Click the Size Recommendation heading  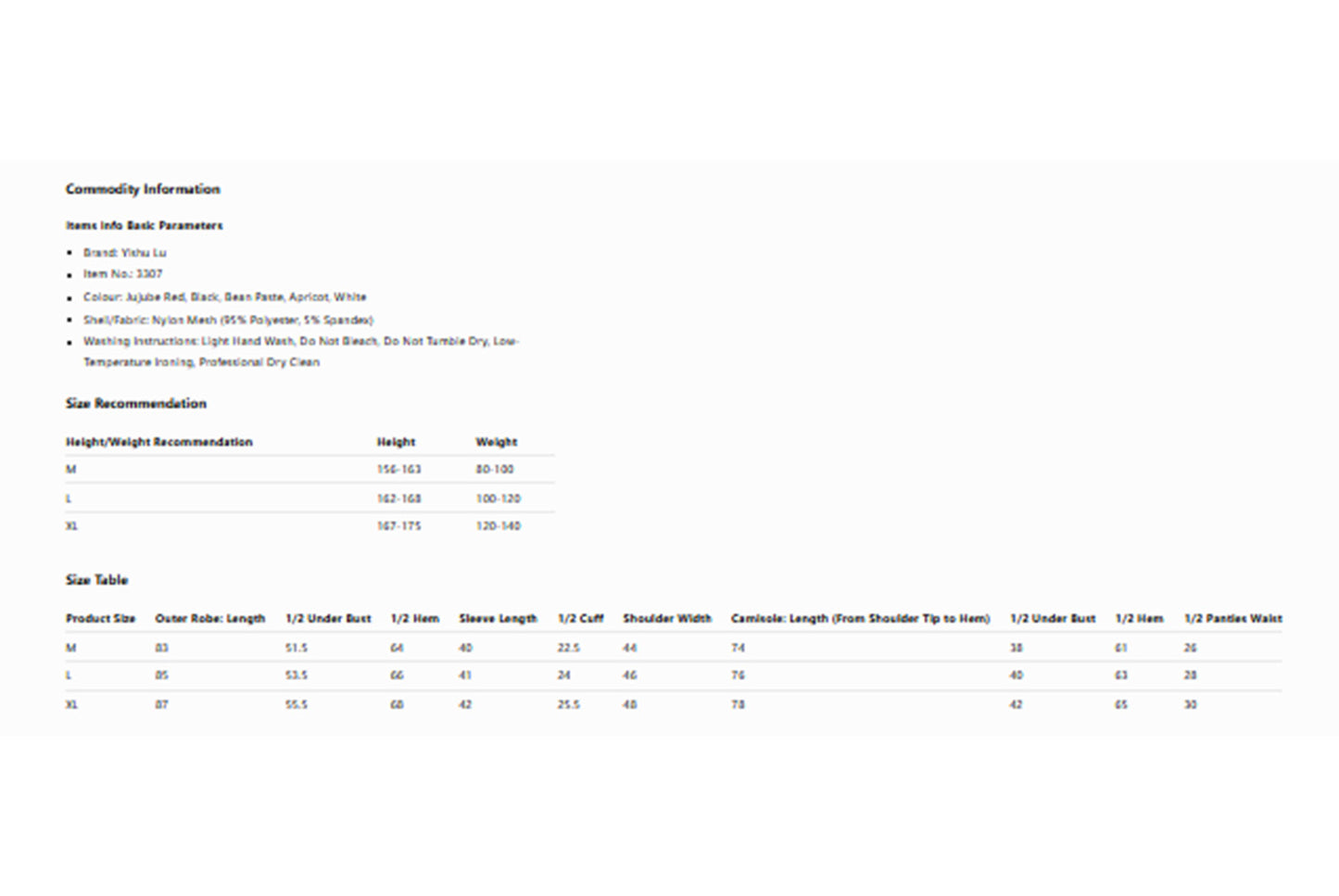(x=136, y=403)
